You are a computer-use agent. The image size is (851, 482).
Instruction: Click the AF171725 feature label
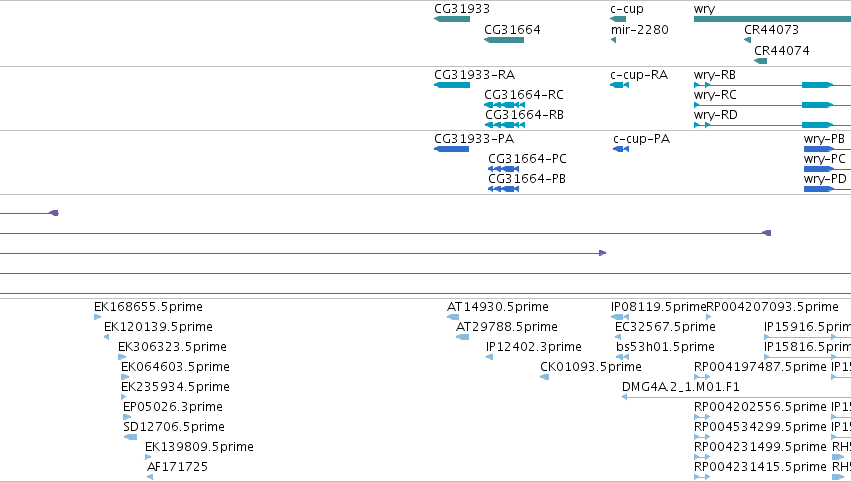tap(177, 467)
